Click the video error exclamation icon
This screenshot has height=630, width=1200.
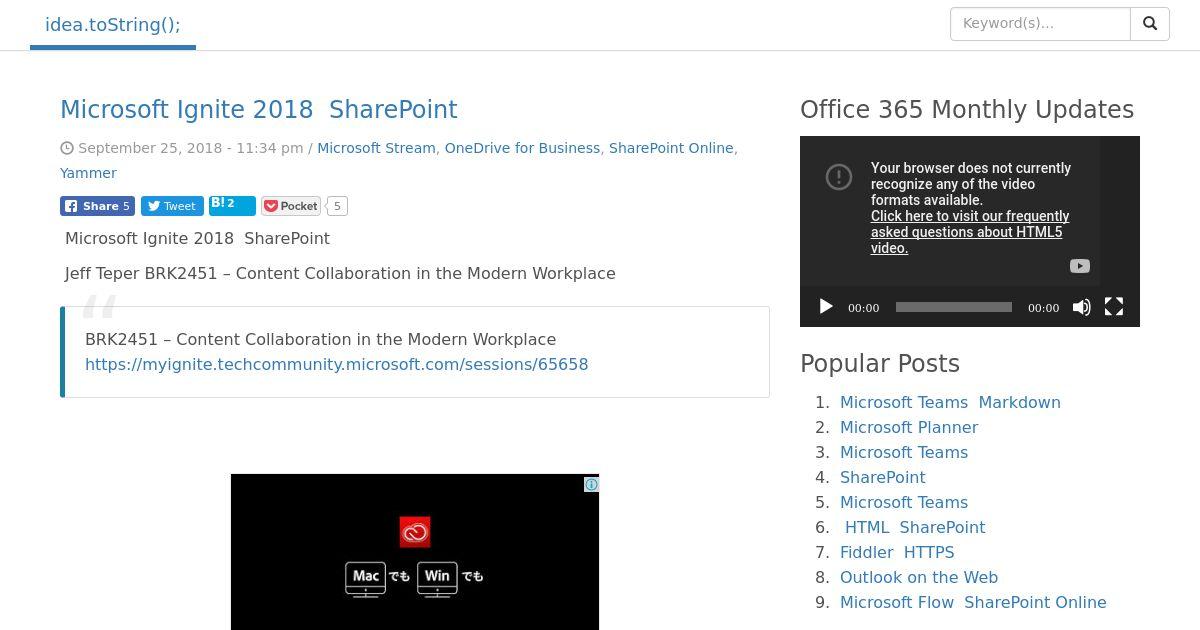click(x=839, y=177)
